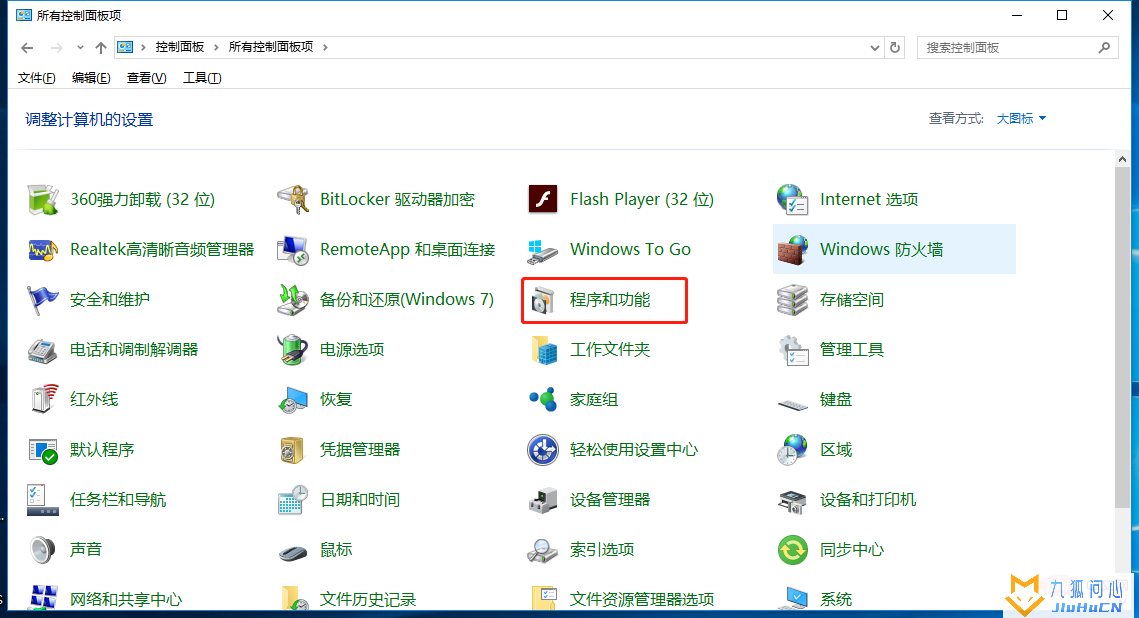Open the 声音 speaker icon
Screen dimensions: 1139x618
[42, 550]
